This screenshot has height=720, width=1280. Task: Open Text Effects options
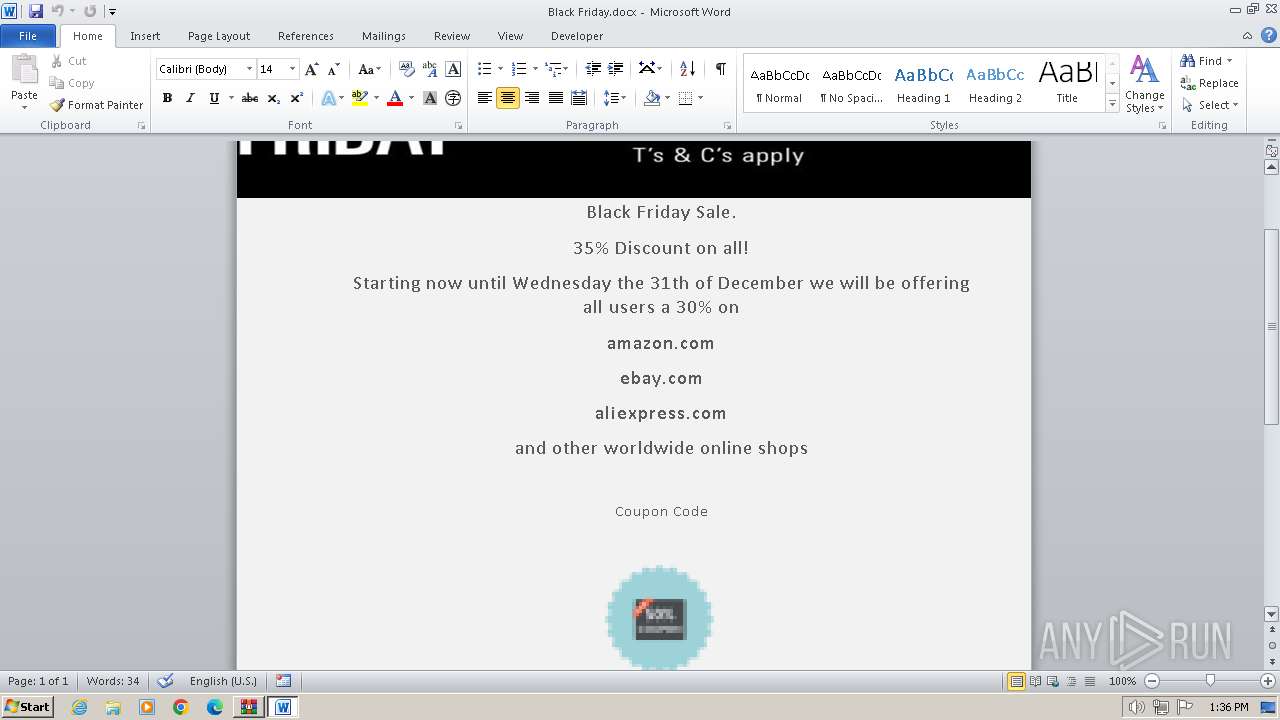[x=329, y=98]
